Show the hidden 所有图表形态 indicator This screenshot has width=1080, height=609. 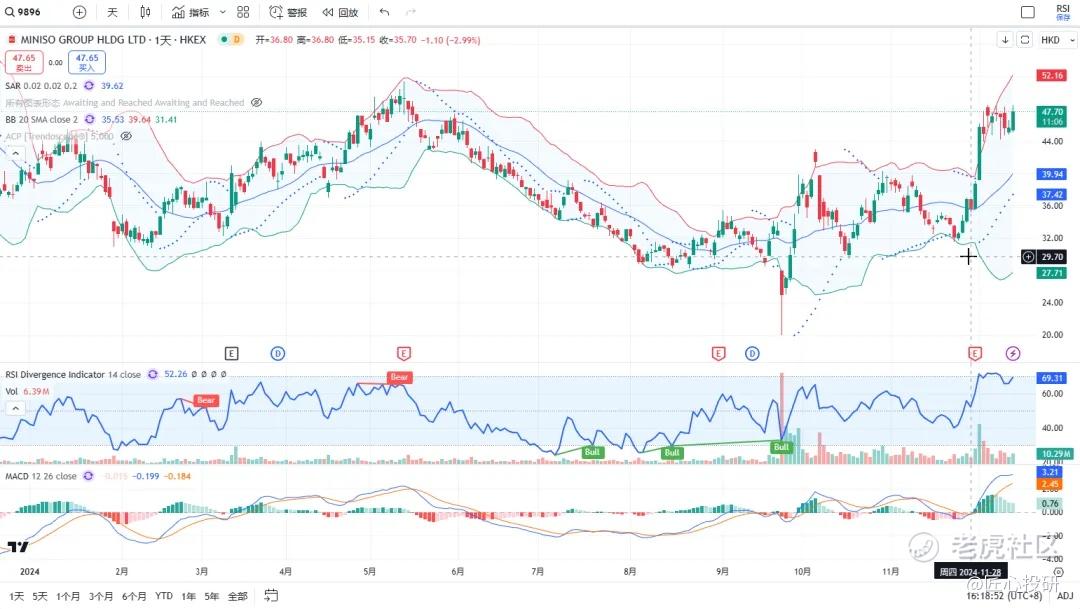click(256, 102)
